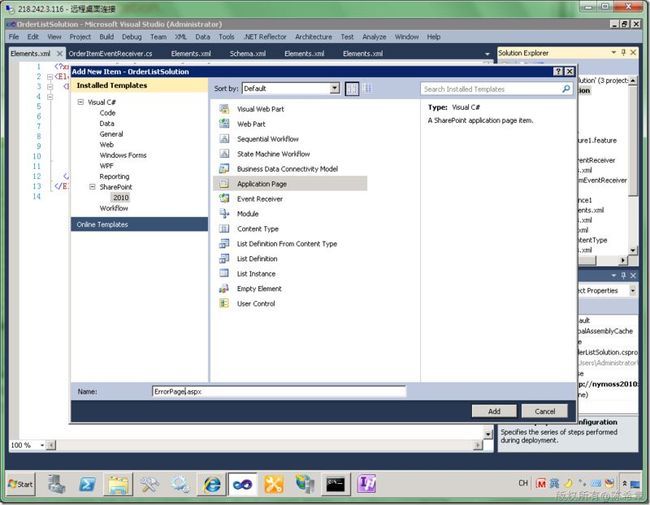Select Business Data Connectivity Model icon
The width and height of the screenshot is (650, 505).
click(224, 168)
